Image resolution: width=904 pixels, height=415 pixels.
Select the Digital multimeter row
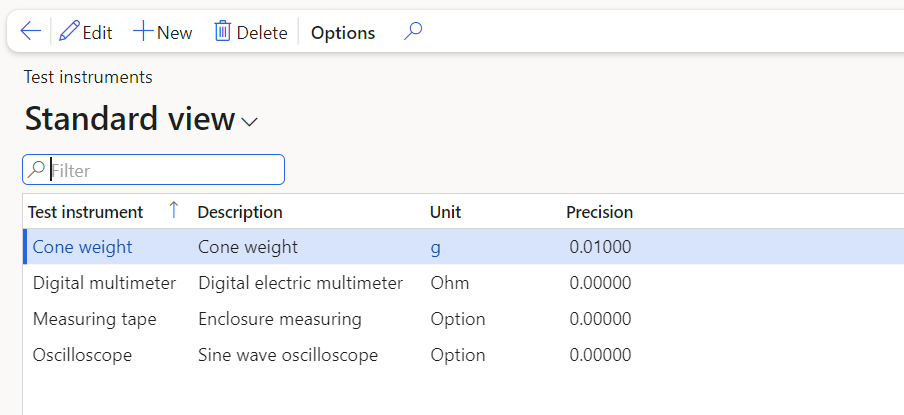tap(104, 283)
